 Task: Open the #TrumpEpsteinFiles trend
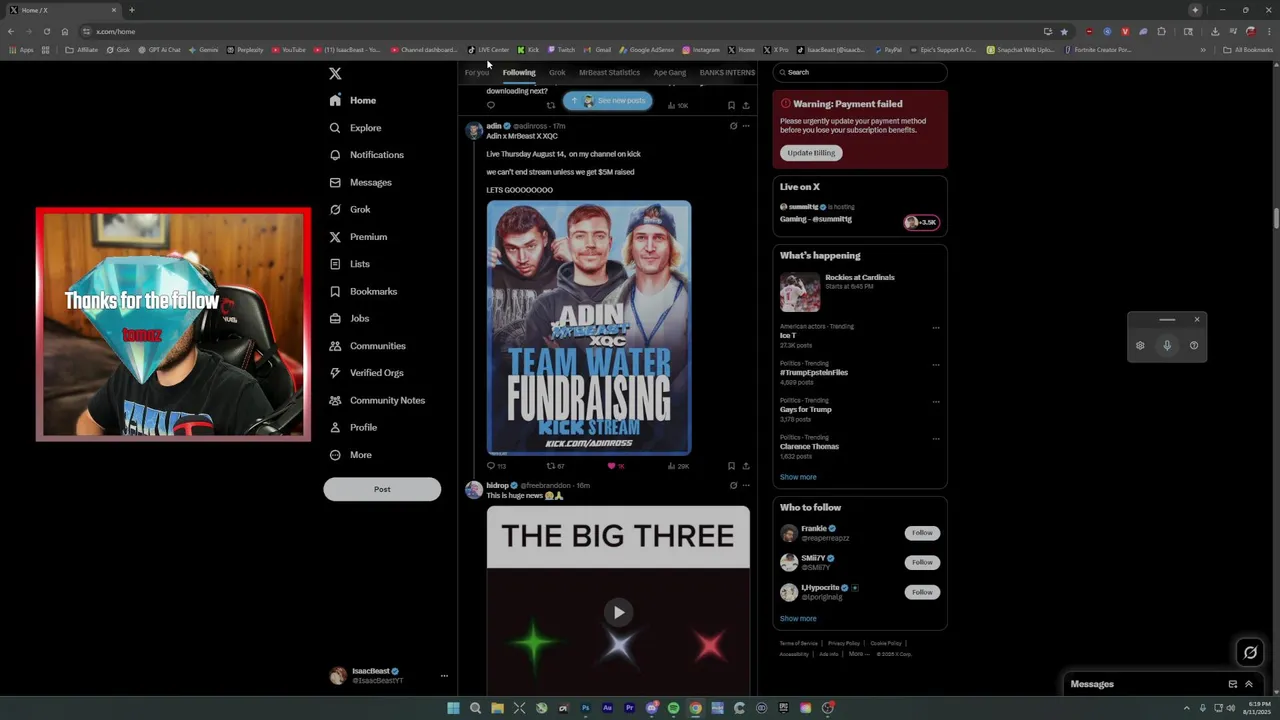pos(814,372)
